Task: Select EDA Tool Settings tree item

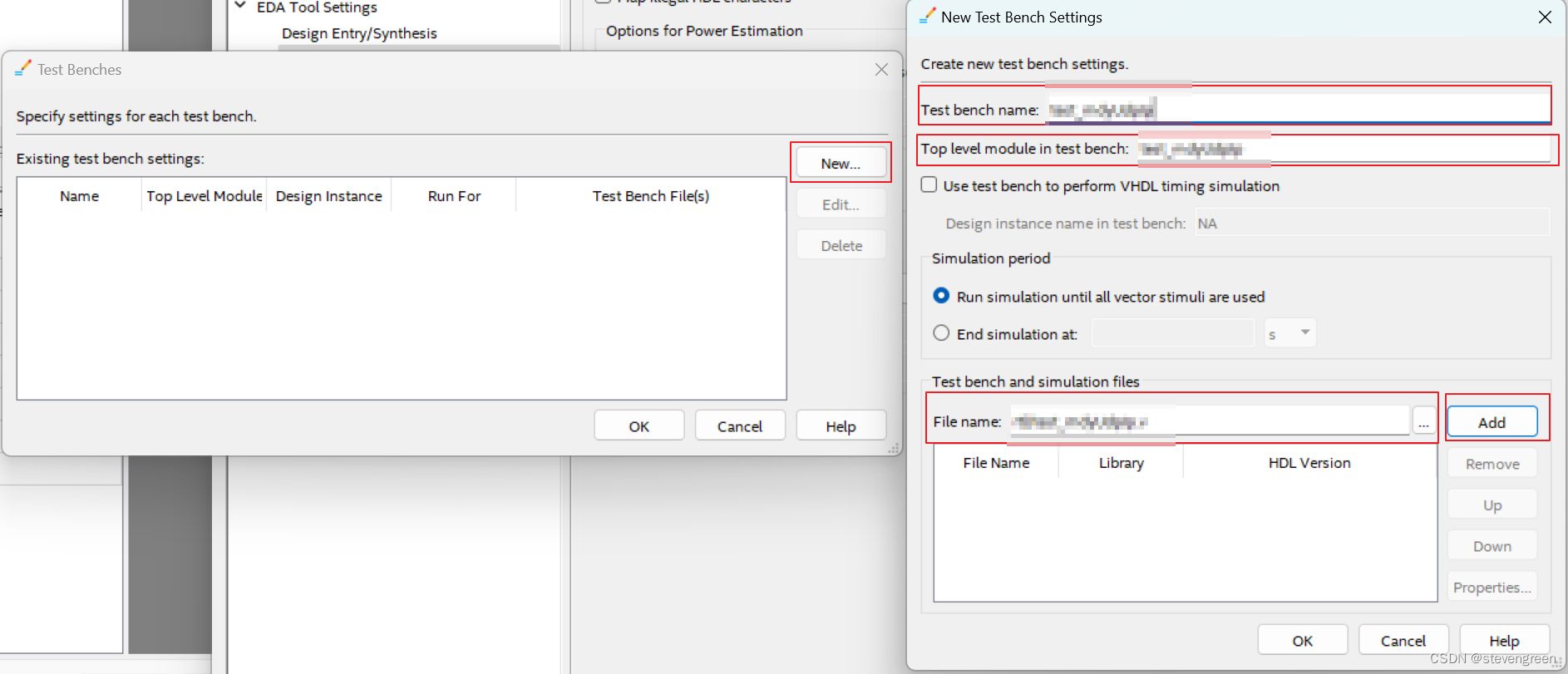Action: pyautogui.click(x=317, y=7)
